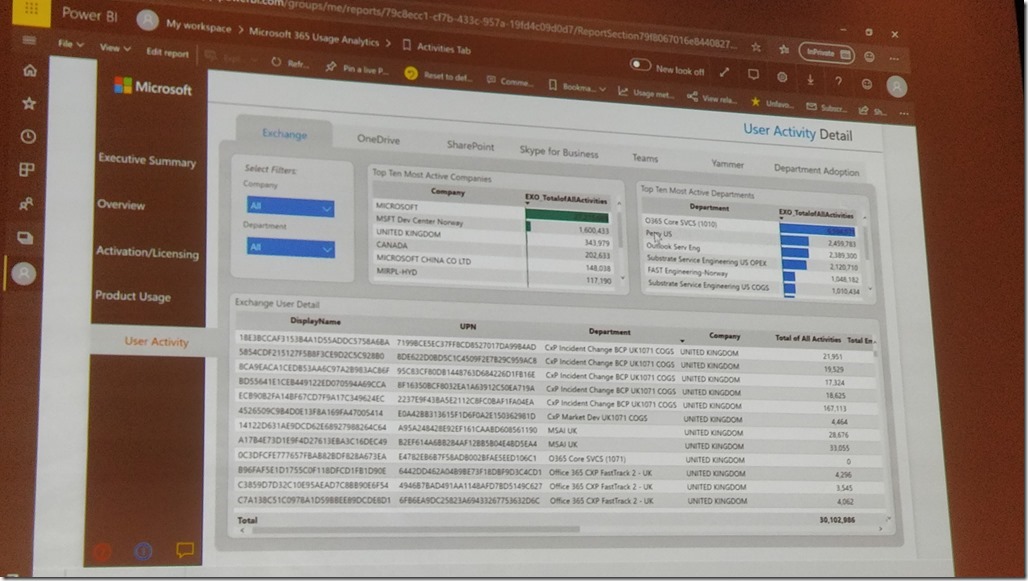This screenshot has width=1028, height=581.
Task: Switch to the Exchange tab
Action: [285, 133]
